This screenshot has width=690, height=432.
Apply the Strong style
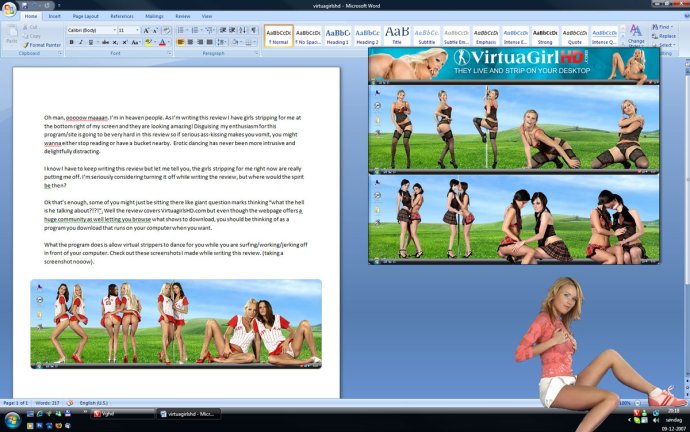(545, 36)
